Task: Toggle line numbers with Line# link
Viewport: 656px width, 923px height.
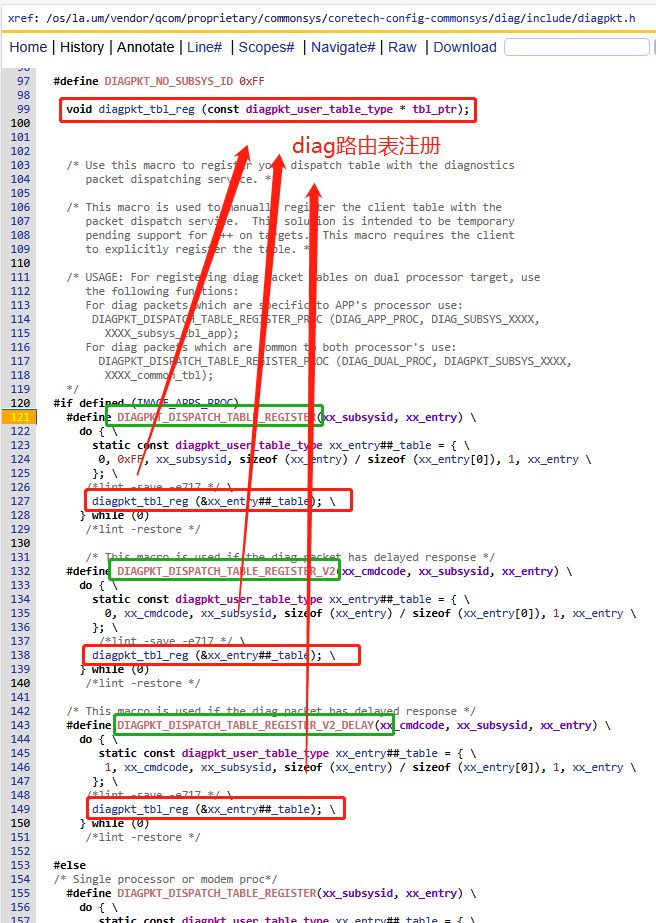Action: click(x=204, y=47)
